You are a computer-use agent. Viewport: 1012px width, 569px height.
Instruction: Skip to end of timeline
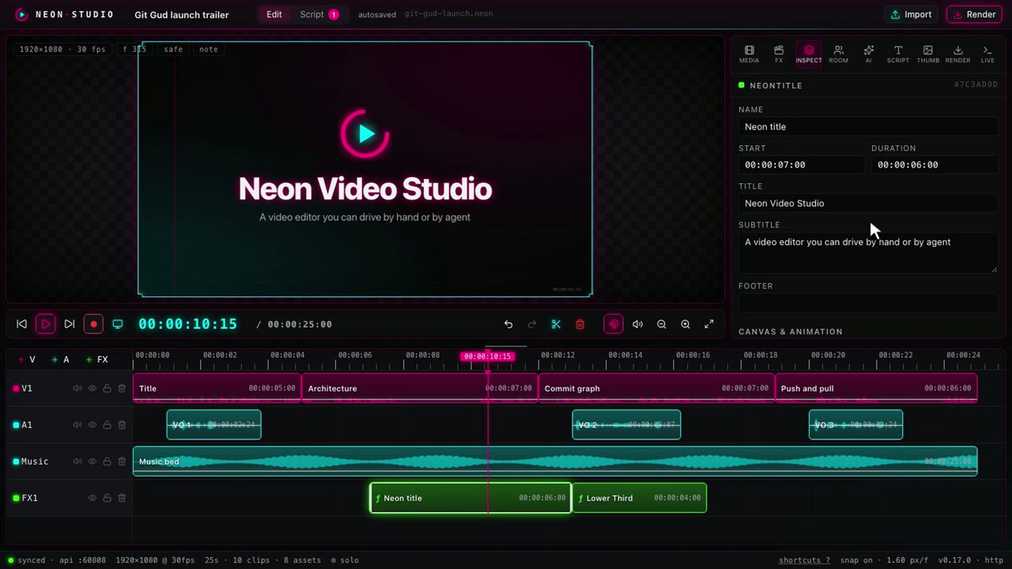pyautogui.click(x=69, y=324)
